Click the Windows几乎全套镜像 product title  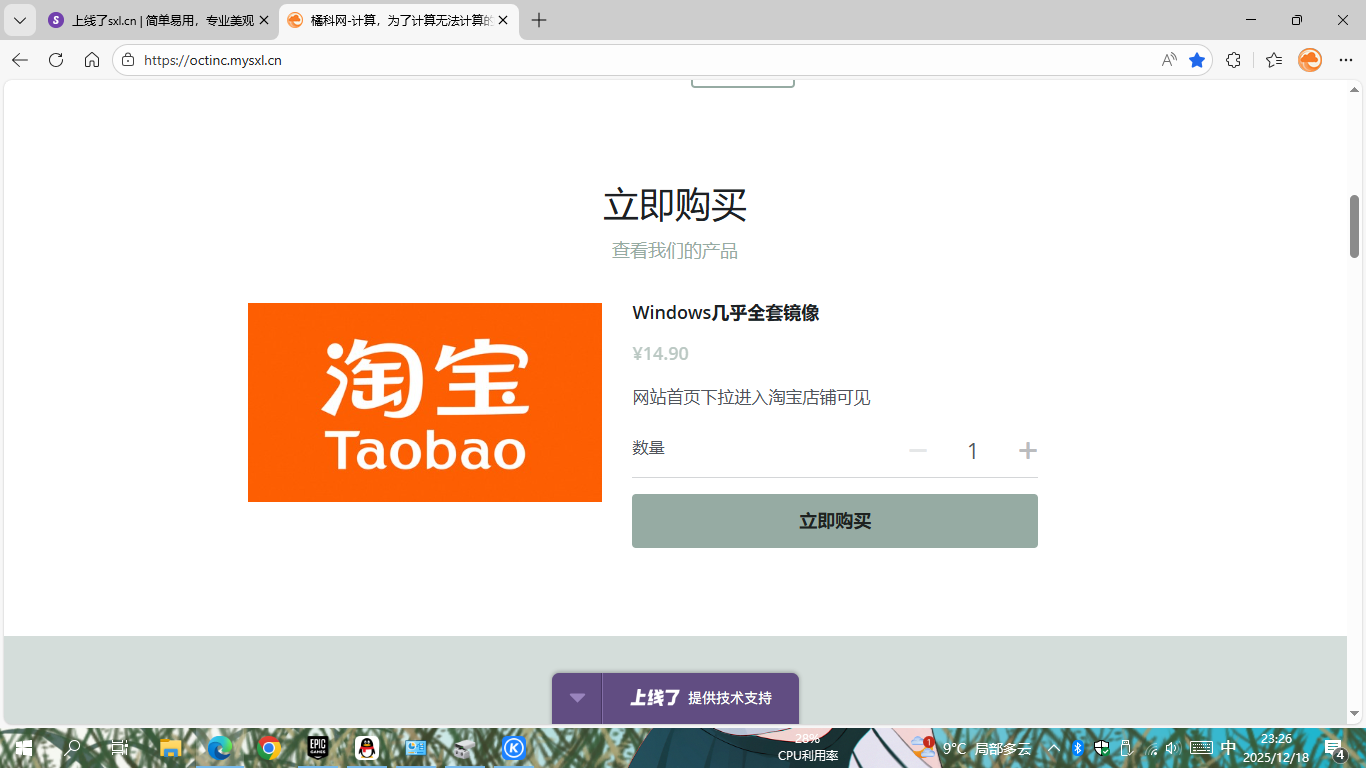[x=726, y=313]
